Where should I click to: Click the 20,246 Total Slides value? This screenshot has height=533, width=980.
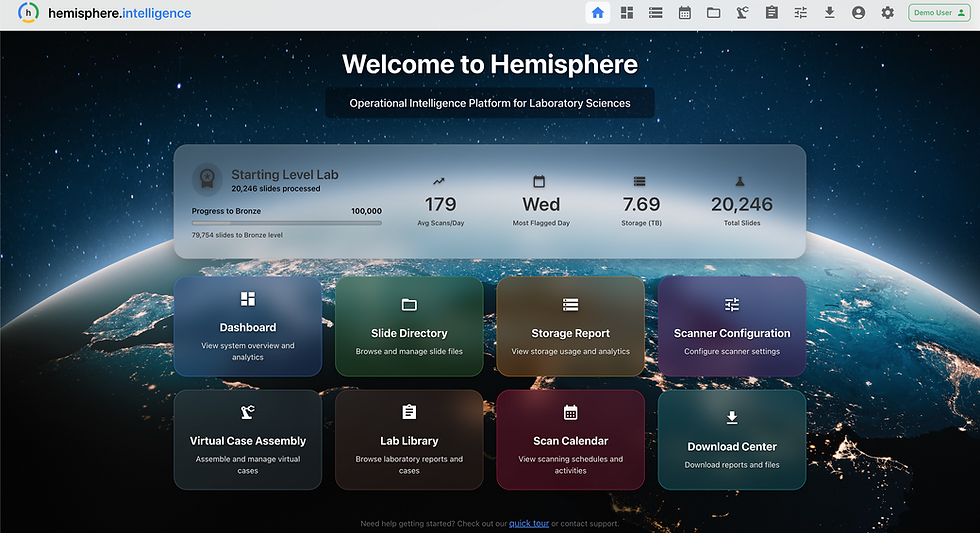742,204
